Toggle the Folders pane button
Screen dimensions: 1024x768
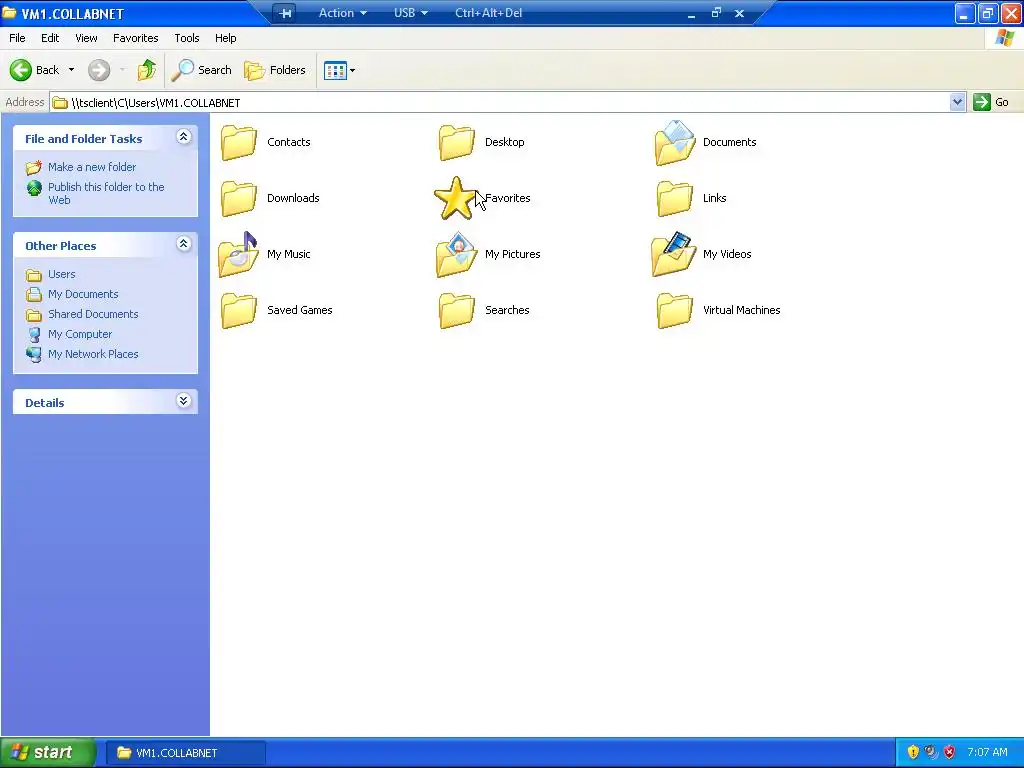(x=275, y=70)
